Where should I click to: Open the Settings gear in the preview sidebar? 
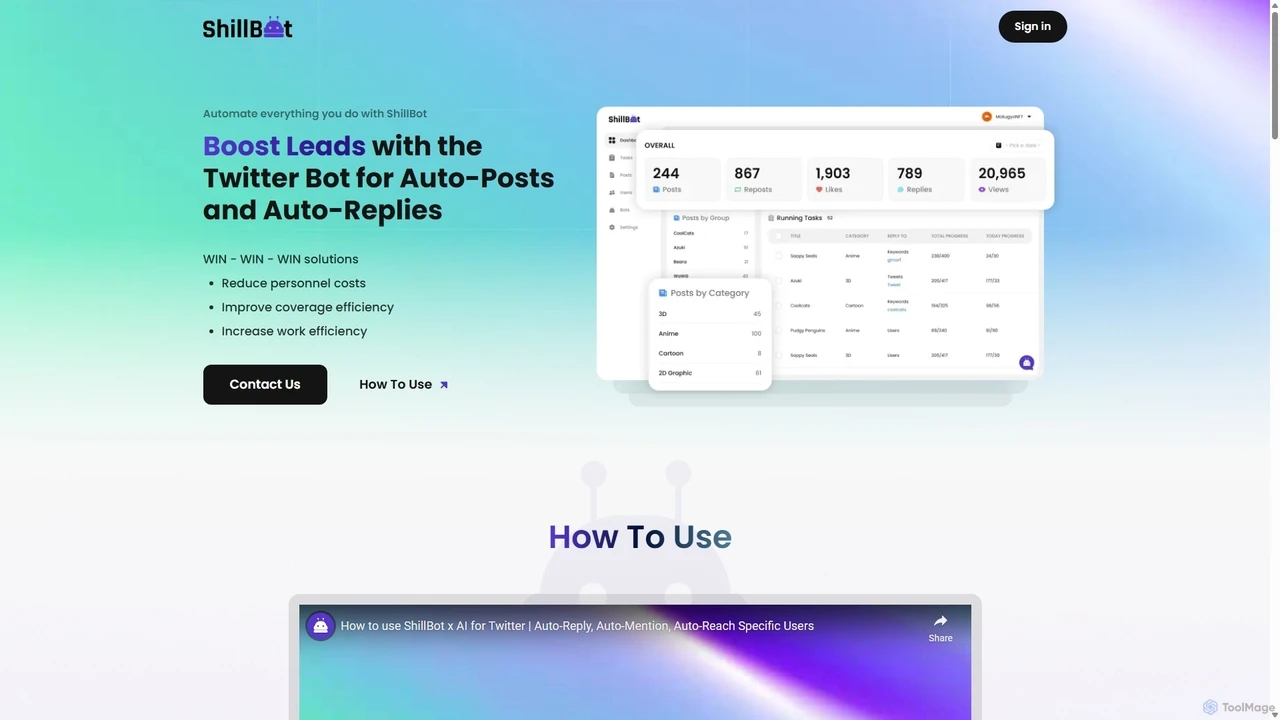coord(612,227)
